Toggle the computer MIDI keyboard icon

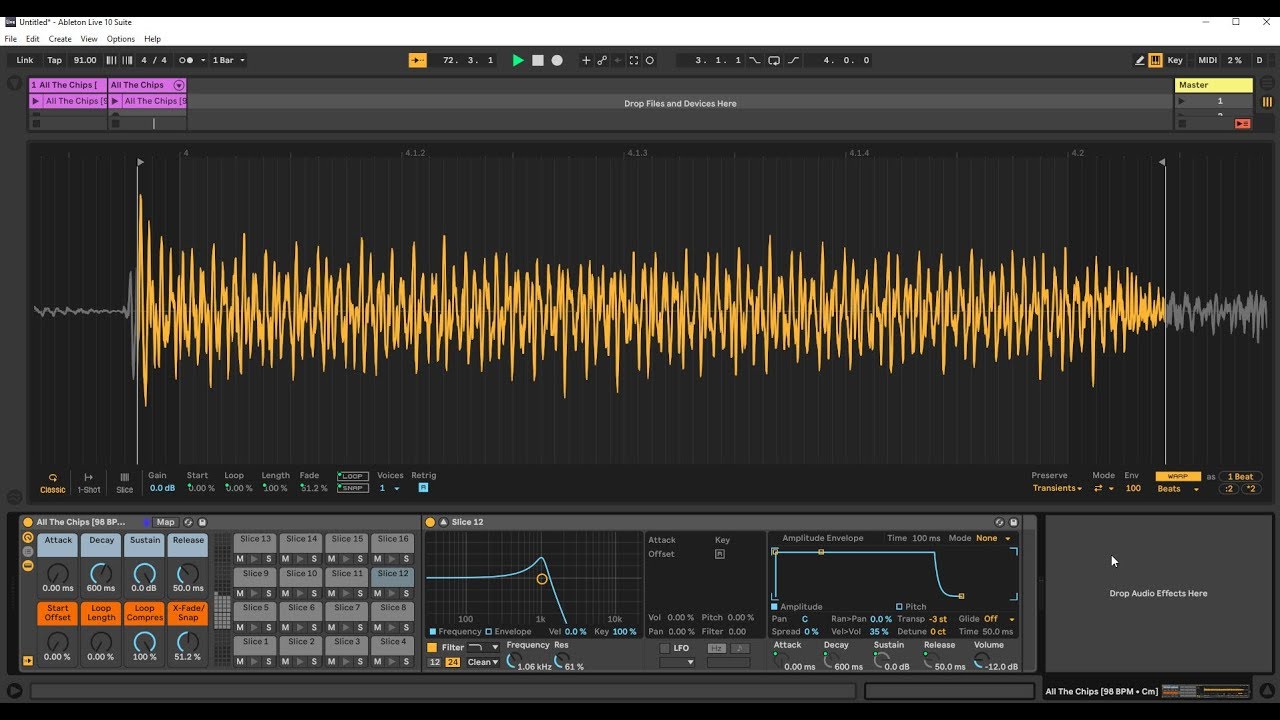pos(1155,60)
